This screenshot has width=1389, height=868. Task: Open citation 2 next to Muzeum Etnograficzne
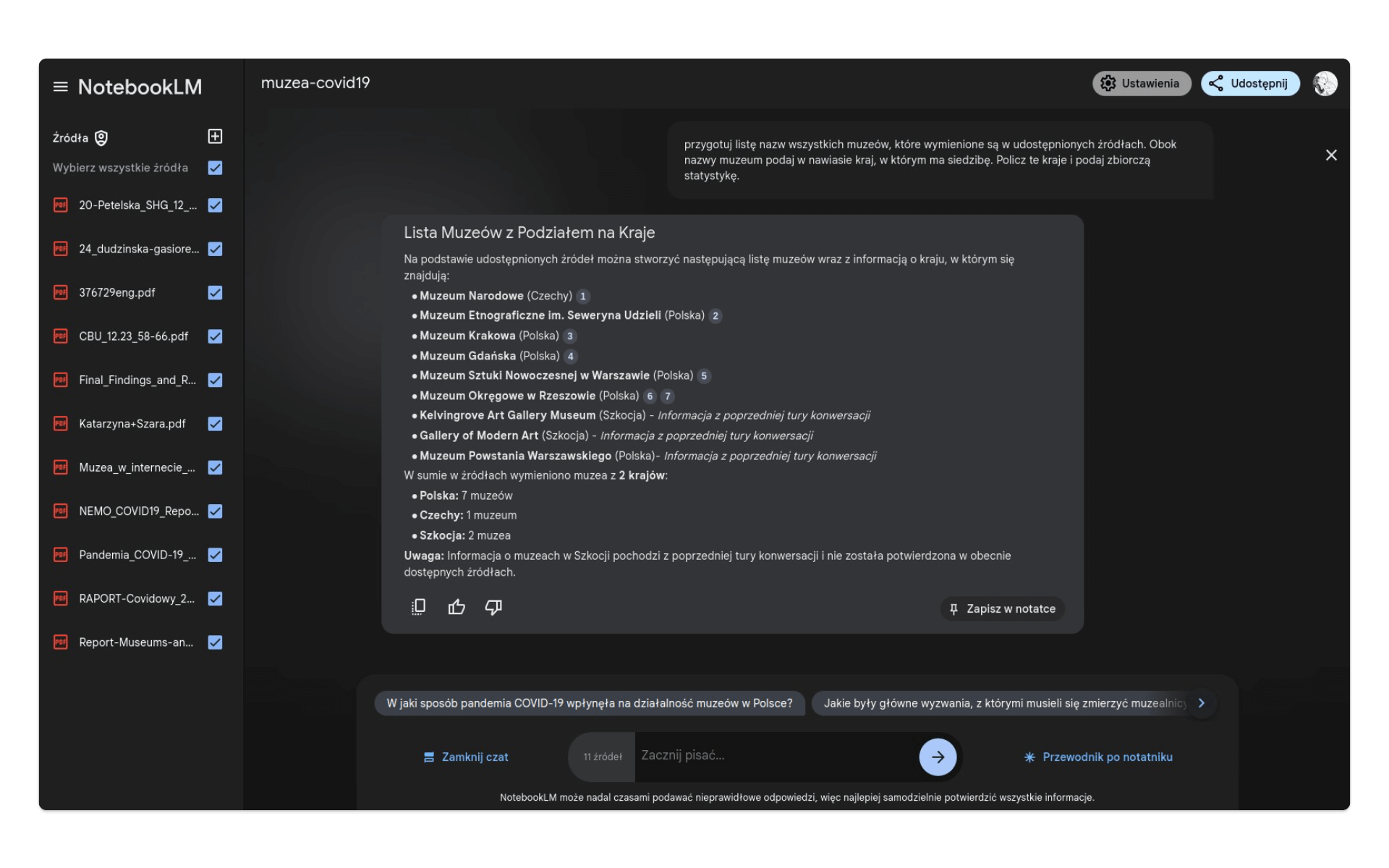[715, 316]
